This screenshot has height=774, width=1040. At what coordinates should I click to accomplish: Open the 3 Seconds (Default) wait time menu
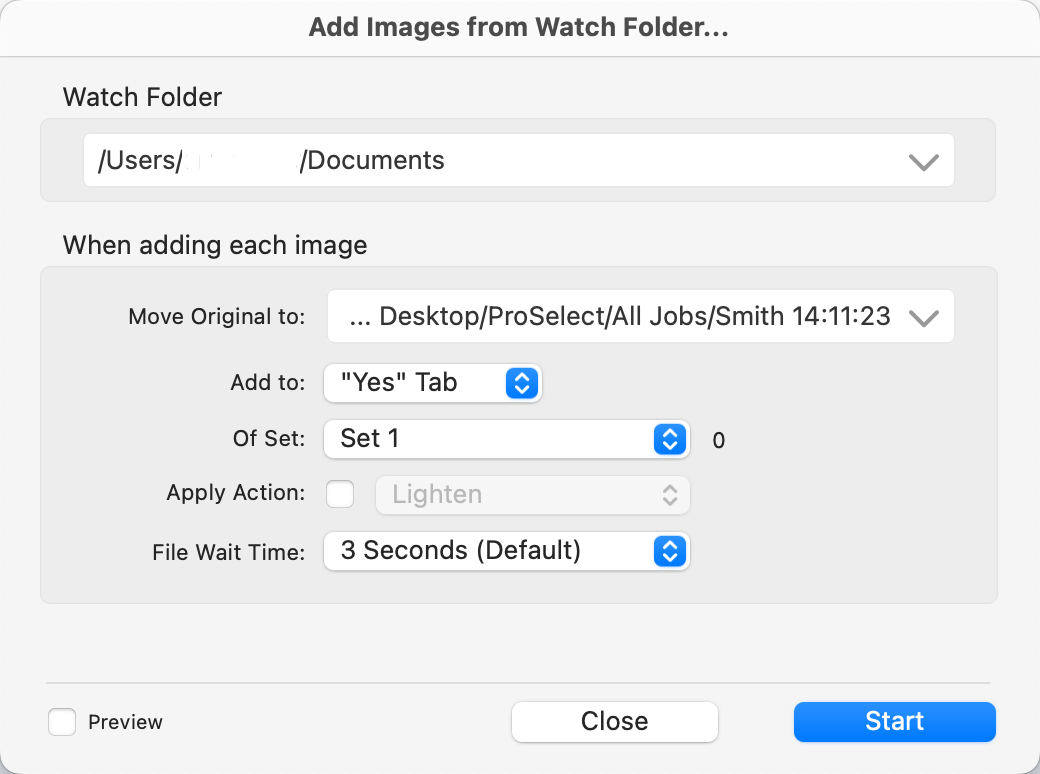(490, 550)
